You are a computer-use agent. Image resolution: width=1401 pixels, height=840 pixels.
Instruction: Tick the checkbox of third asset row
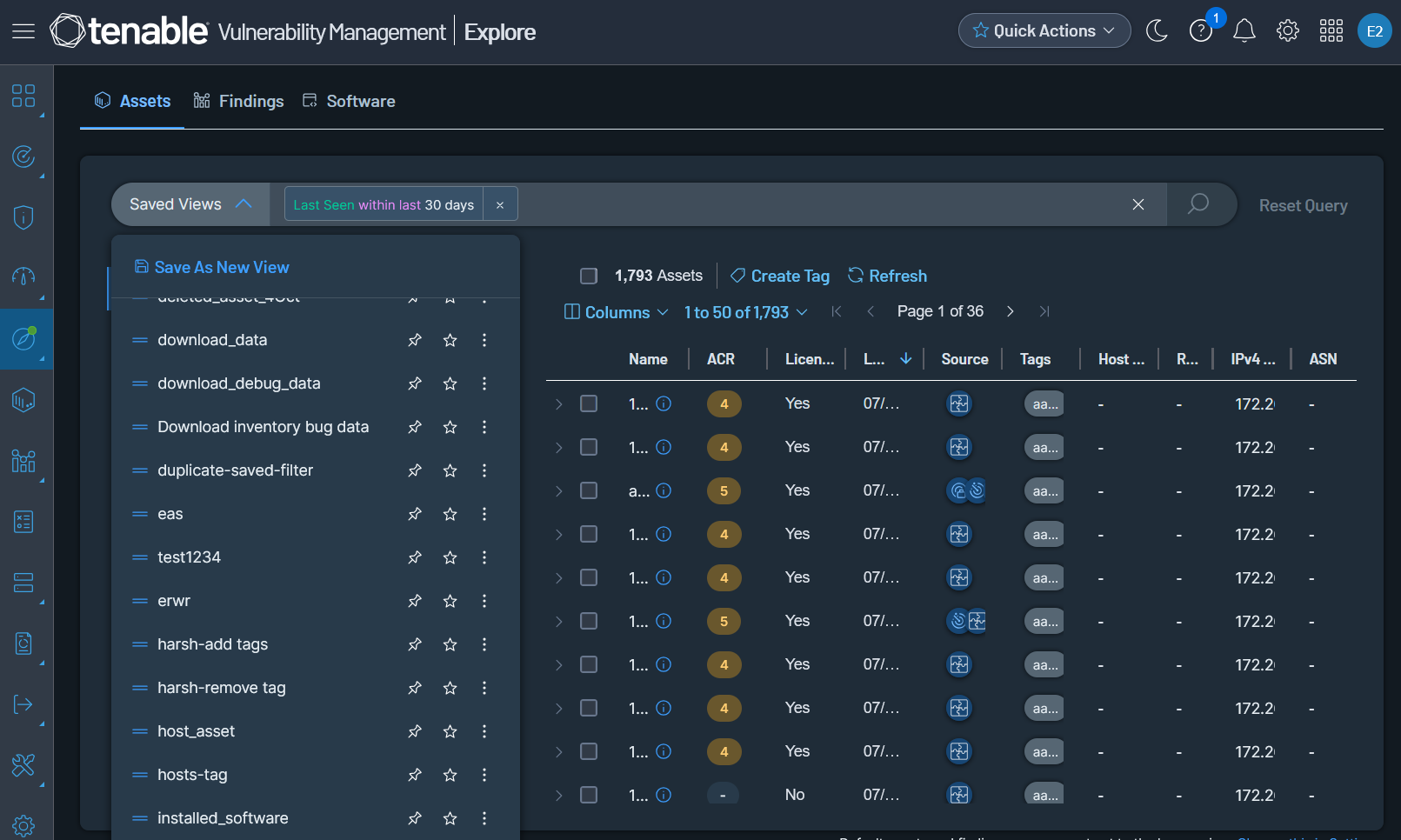(589, 490)
